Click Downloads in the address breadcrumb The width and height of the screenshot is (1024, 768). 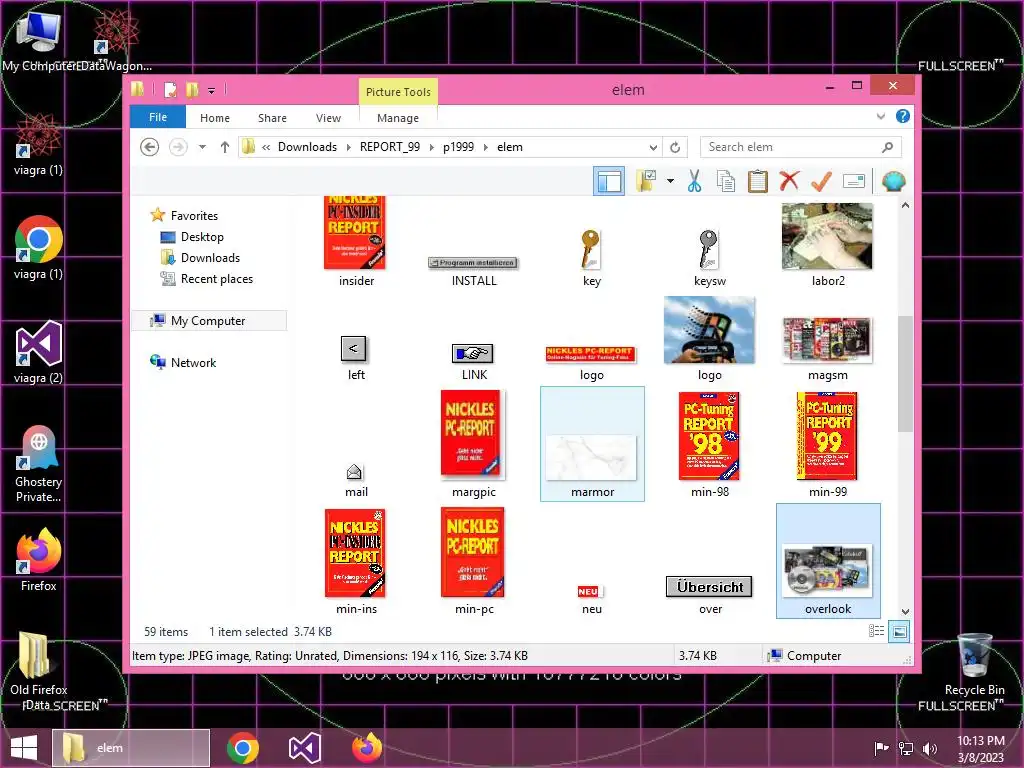point(308,147)
